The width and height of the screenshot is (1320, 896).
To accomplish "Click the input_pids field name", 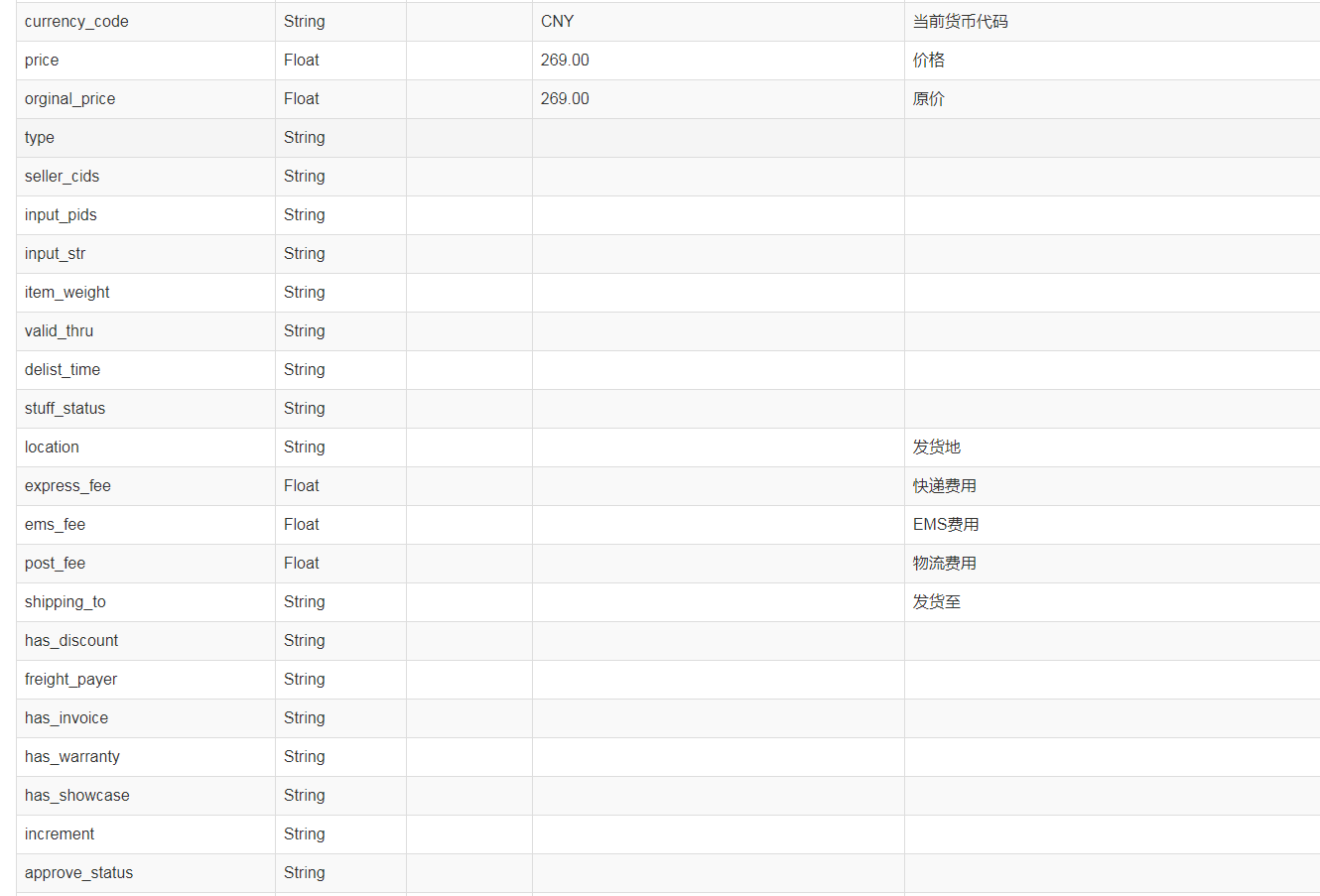I will [x=61, y=215].
